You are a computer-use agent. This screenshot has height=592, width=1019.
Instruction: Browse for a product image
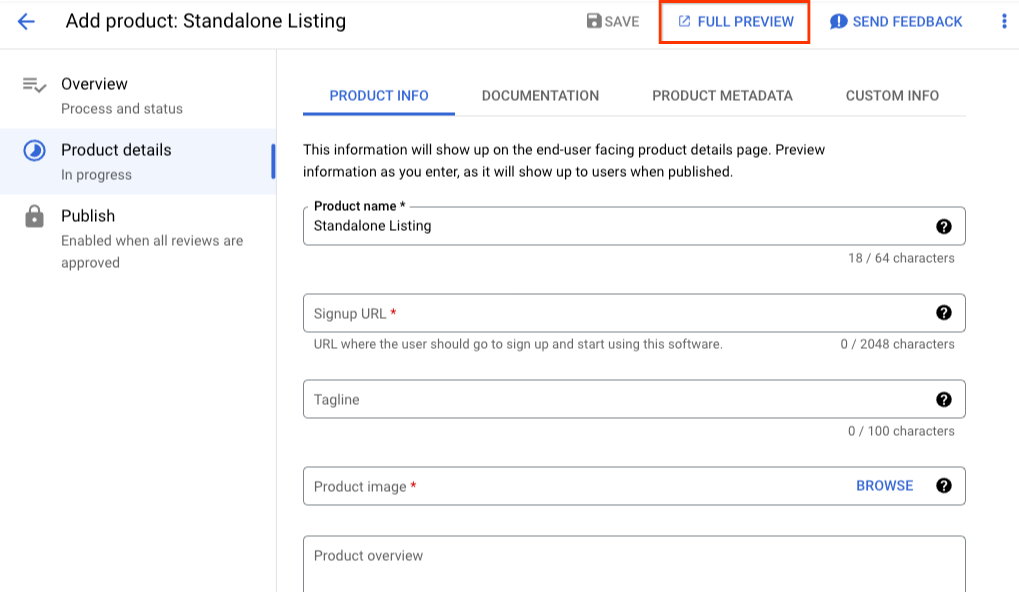(884, 486)
